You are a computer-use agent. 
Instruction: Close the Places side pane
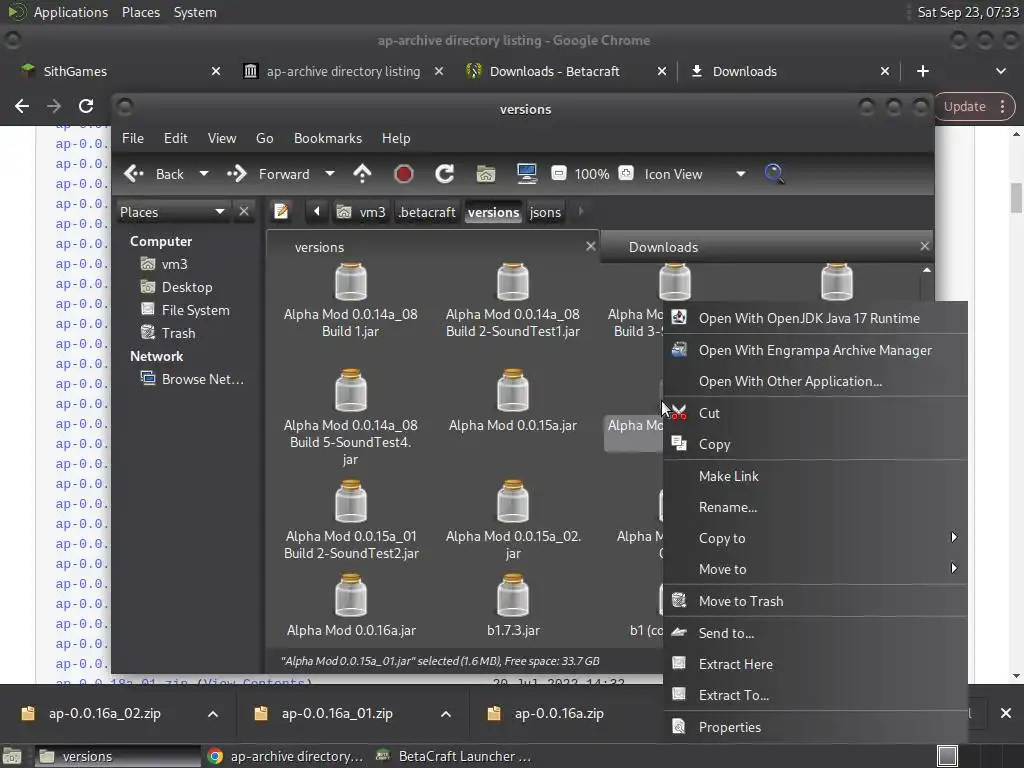(244, 212)
